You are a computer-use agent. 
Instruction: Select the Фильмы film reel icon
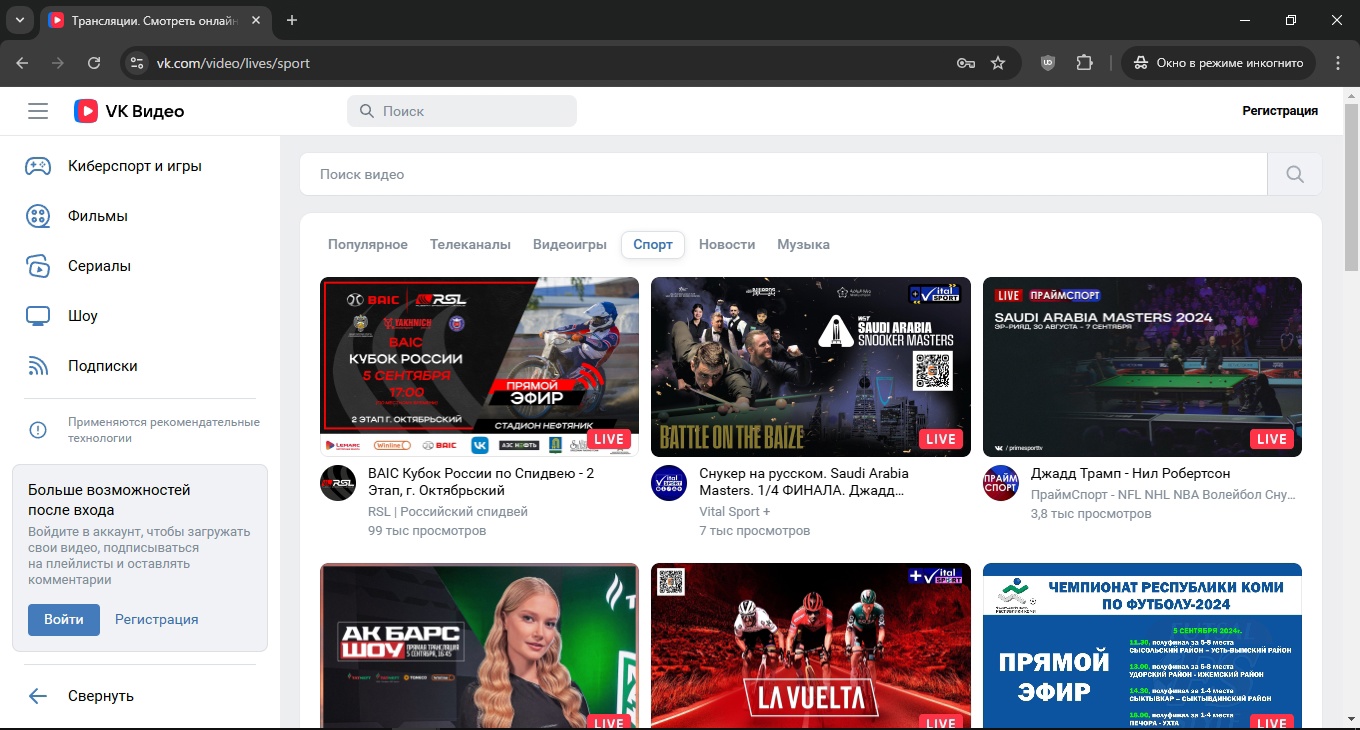(38, 216)
